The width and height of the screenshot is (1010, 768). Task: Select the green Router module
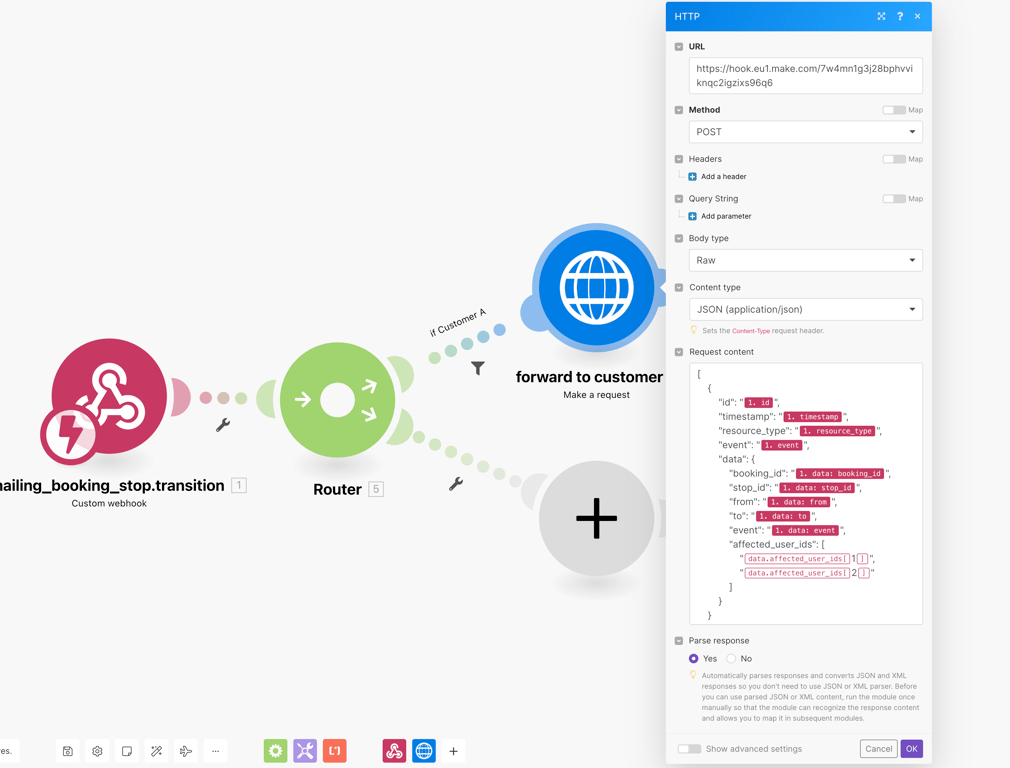pyautogui.click(x=338, y=399)
